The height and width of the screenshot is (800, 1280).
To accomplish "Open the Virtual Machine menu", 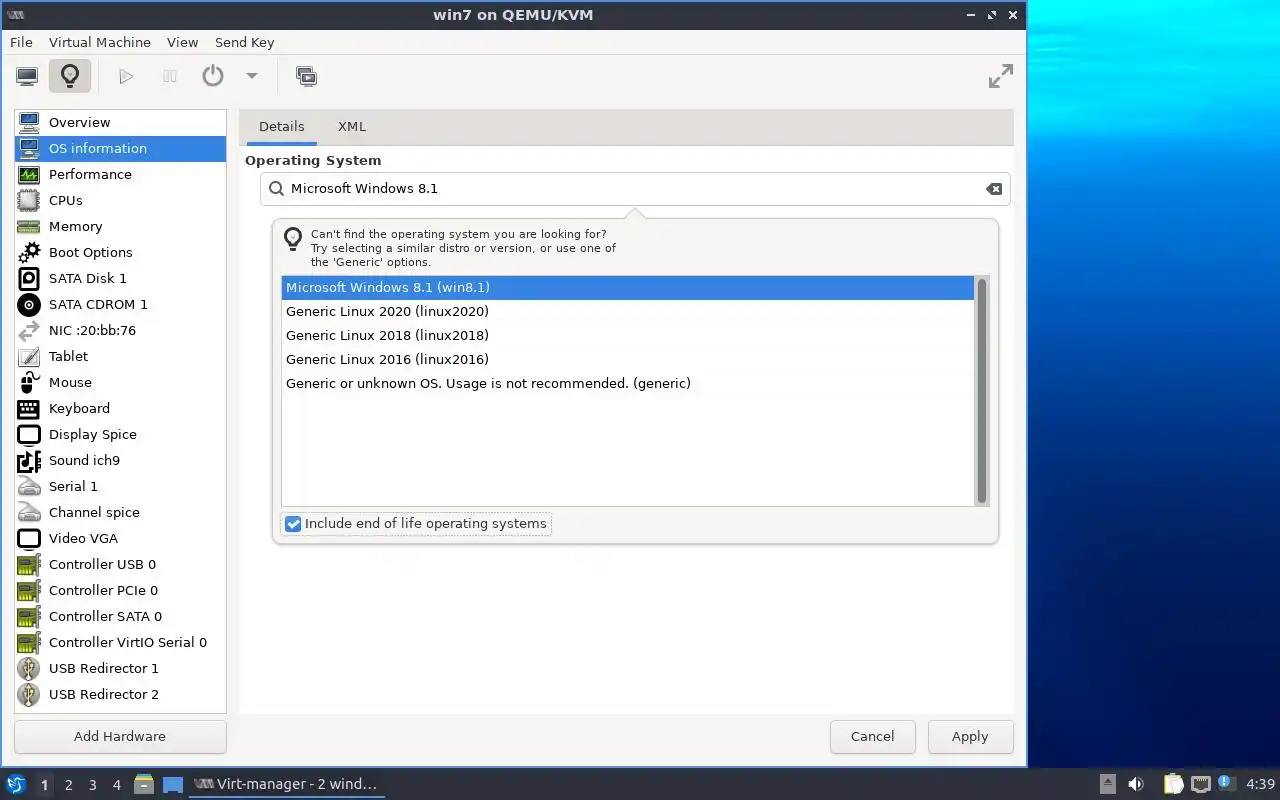I will click(100, 42).
